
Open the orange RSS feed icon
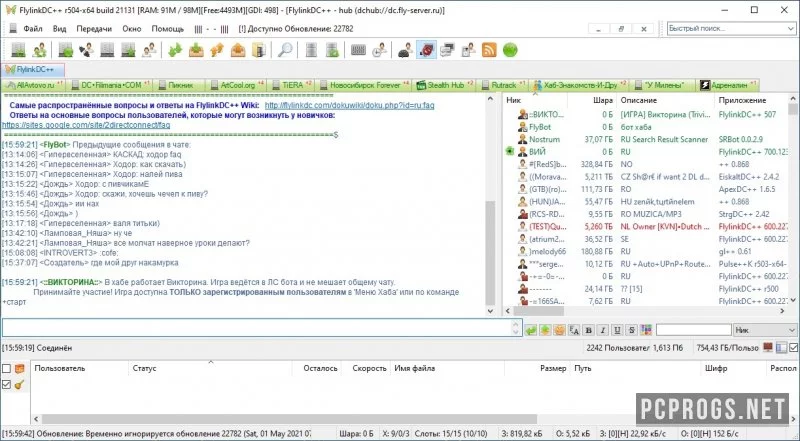[x=489, y=50]
